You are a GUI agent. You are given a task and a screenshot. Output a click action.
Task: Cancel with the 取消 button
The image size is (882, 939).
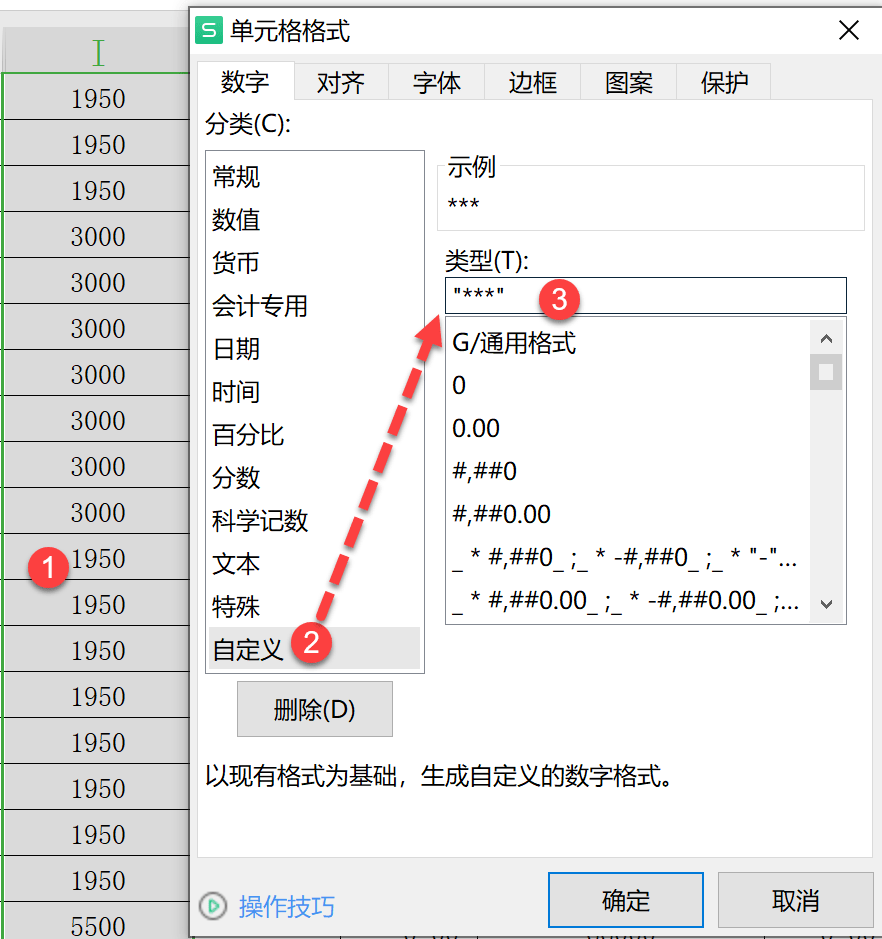click(795, 900)
